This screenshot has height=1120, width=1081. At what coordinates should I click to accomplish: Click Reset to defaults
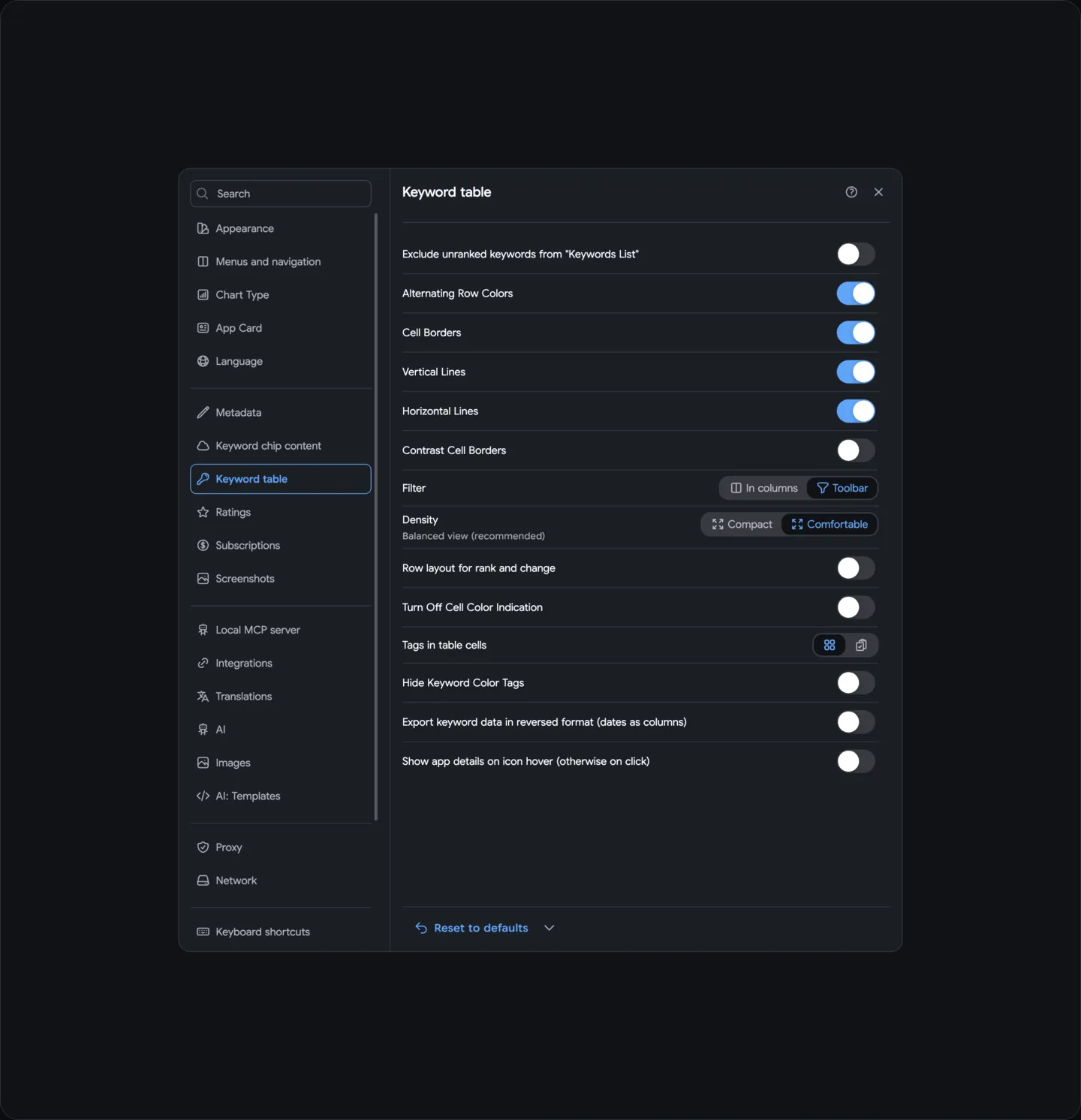pyautogui.click(x=472, y=928)
